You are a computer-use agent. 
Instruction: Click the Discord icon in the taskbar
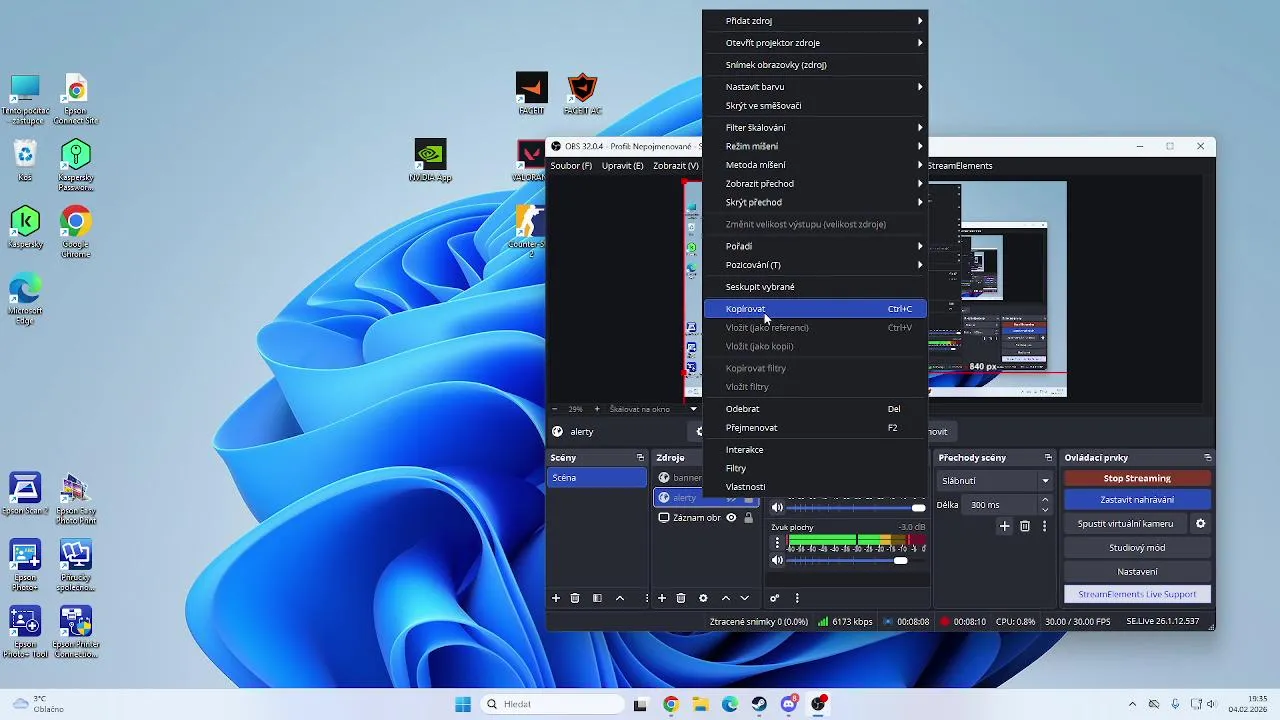789,704
